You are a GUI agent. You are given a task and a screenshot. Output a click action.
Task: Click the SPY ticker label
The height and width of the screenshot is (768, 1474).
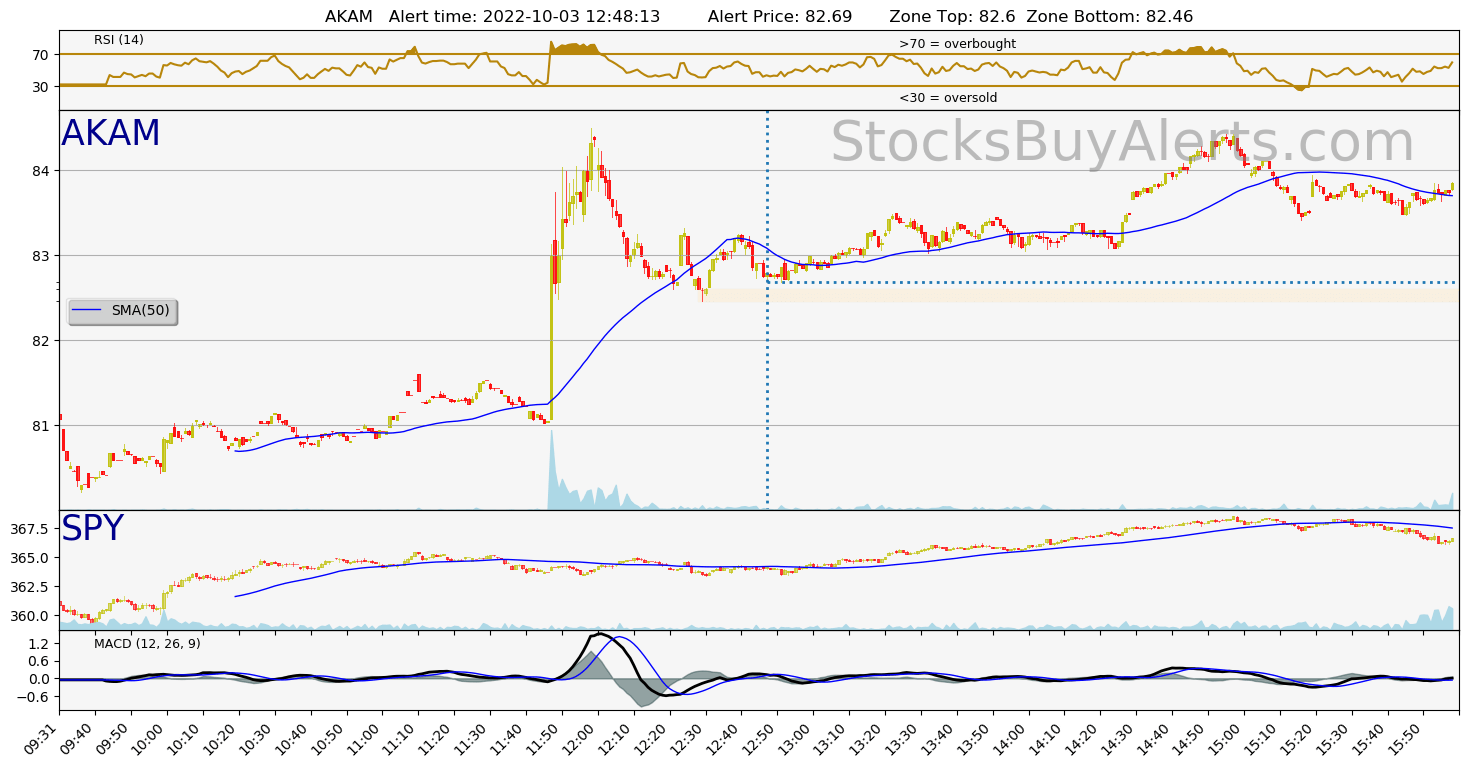[x=92, y=529]
